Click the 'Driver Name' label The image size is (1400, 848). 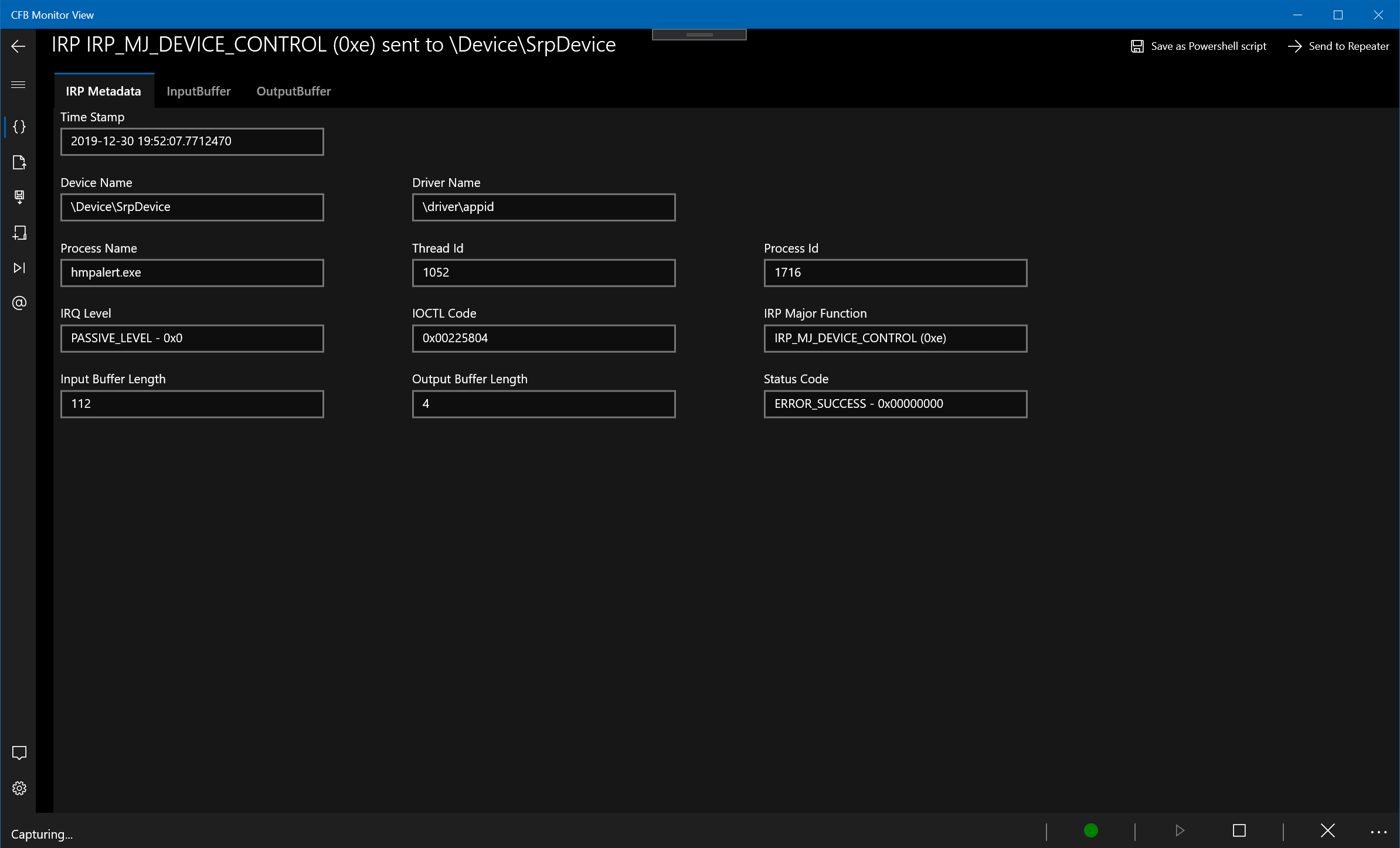click(x=446, y=182)
